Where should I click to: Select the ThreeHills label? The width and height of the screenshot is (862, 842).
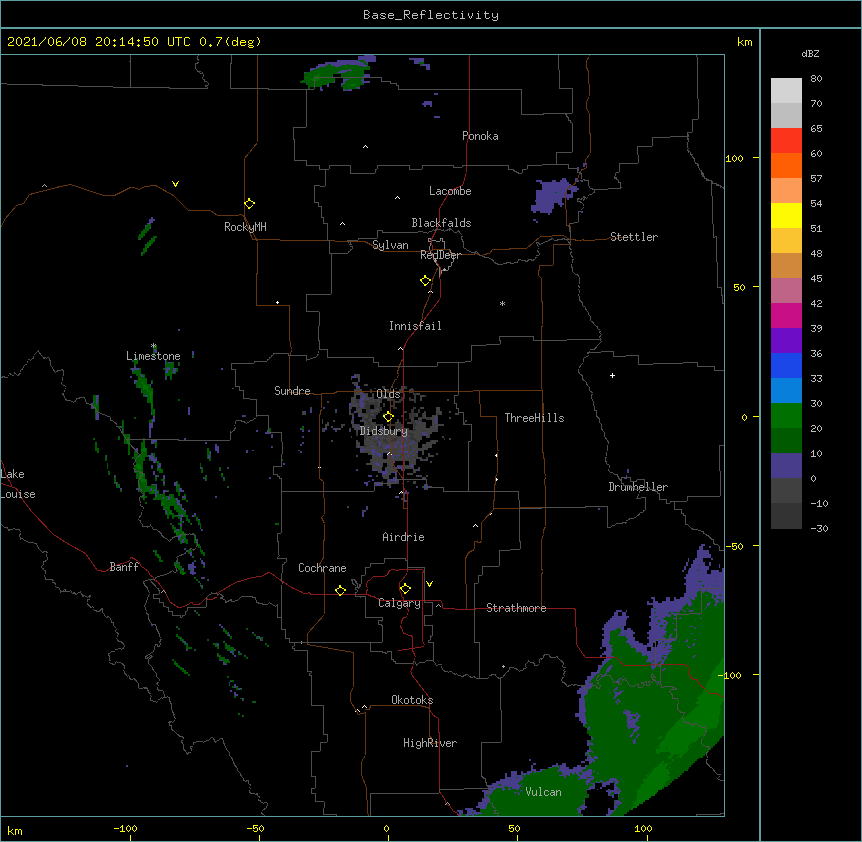(x=534, y=418)
